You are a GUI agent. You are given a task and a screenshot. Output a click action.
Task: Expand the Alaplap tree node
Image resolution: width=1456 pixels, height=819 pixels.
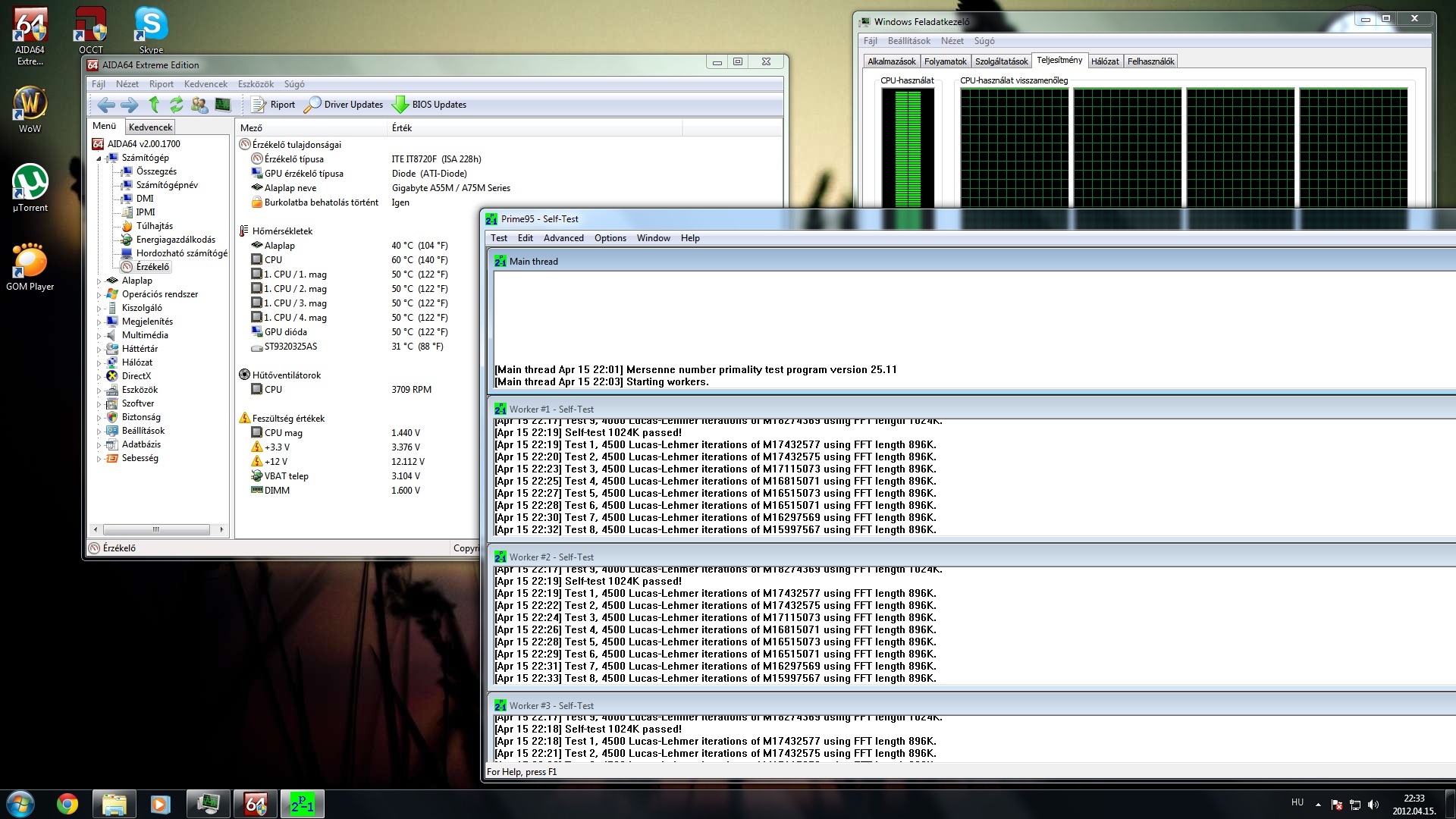(x=99, y=281)
